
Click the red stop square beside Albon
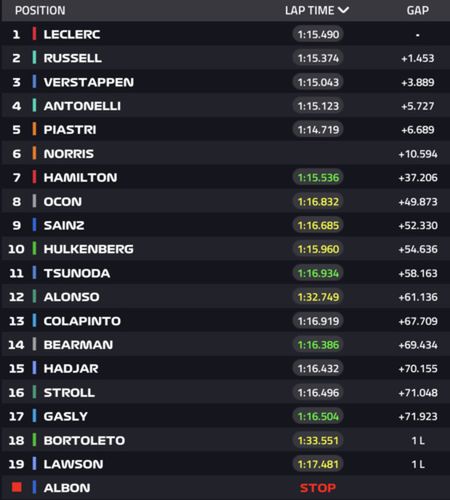tap(17, 487)
